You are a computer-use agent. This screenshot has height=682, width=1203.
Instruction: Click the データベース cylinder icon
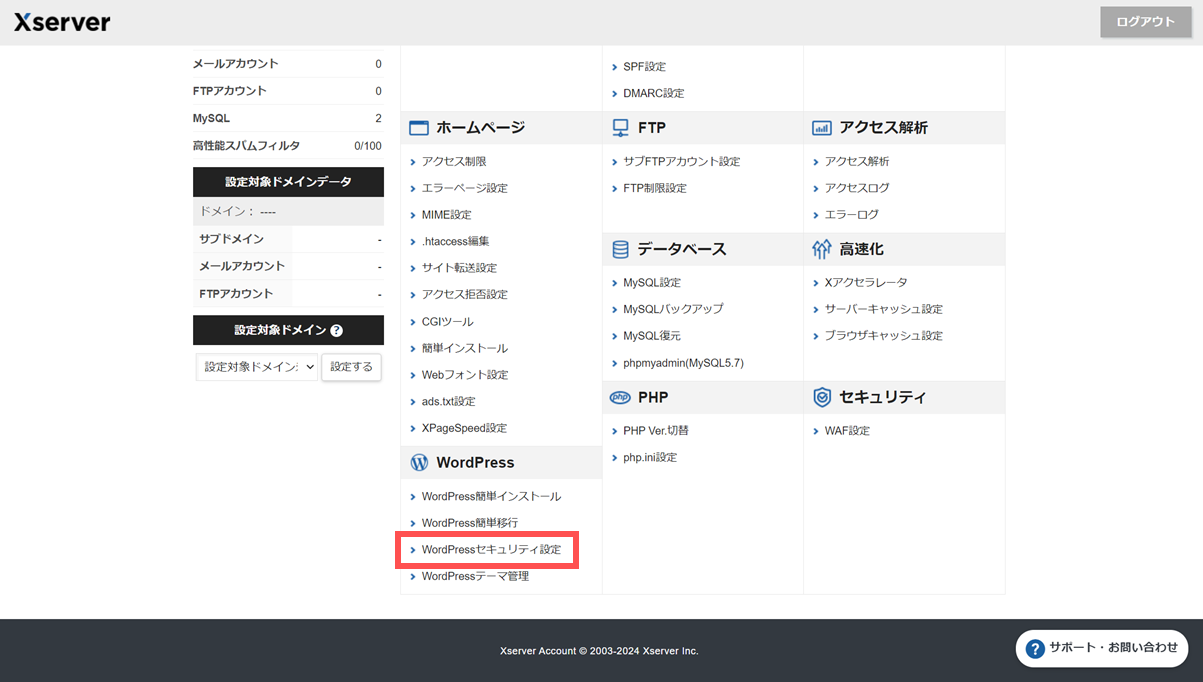click(620, 249)
